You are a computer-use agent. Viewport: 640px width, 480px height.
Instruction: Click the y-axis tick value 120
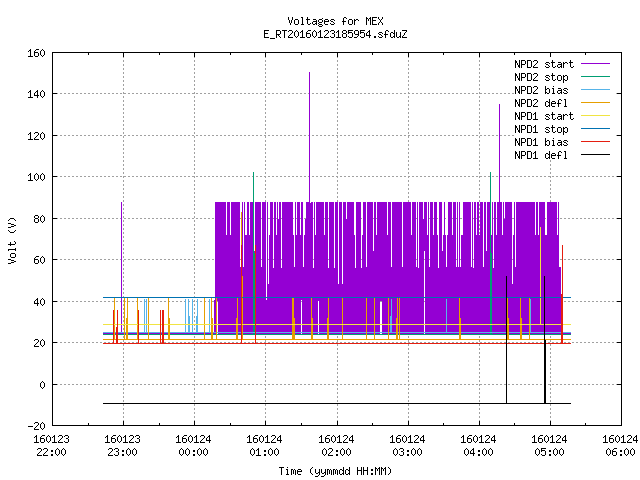(x=36, y=136)
